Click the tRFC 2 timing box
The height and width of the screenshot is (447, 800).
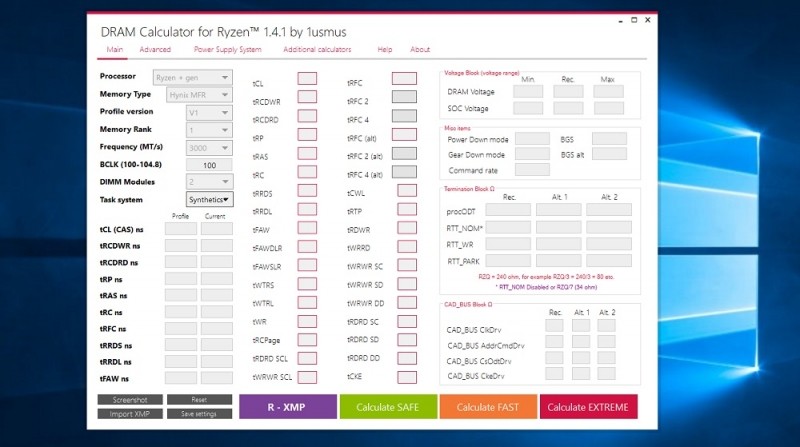coord(404,97)
